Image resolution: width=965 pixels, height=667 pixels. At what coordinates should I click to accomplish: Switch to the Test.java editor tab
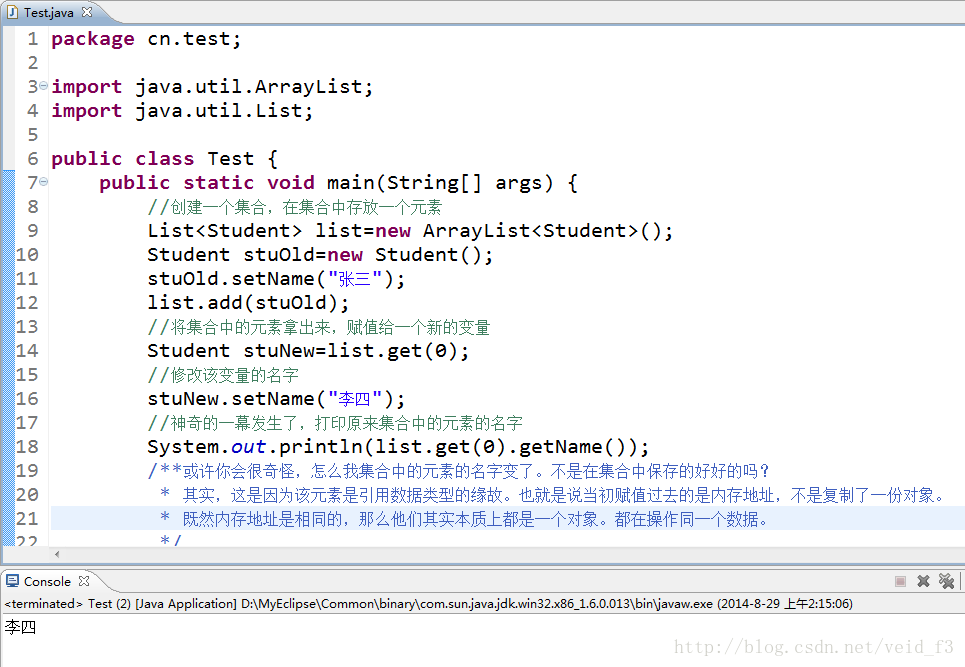(49, 12)
